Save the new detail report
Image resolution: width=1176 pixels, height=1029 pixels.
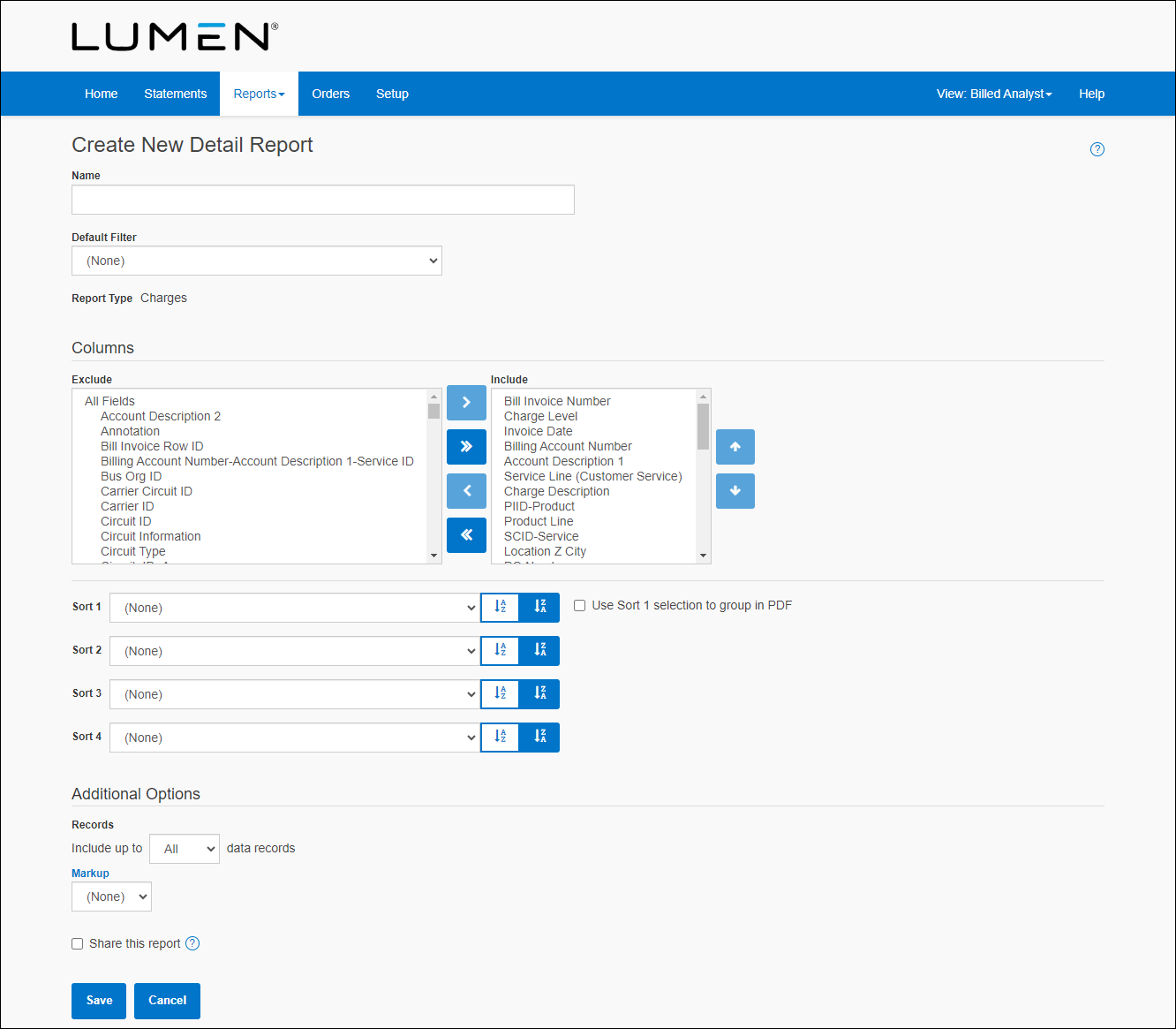[x=99, y=1001]
